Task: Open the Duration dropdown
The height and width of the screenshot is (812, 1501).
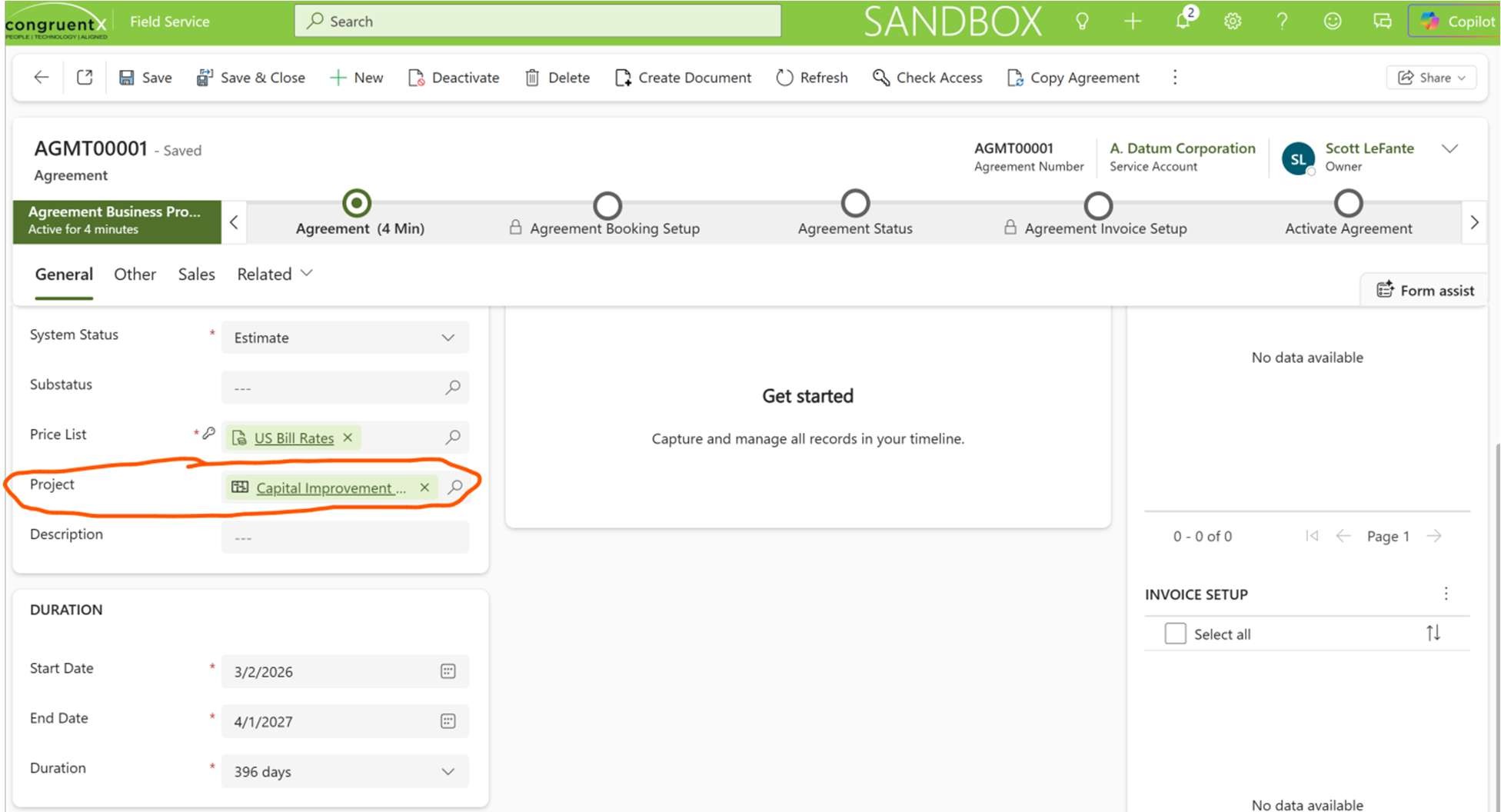Action: coord(448,771)
